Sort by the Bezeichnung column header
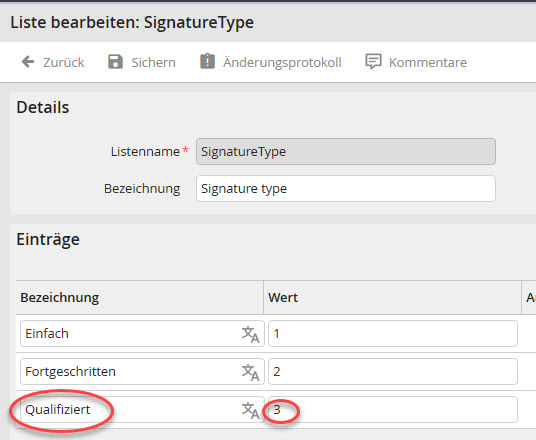The height and width of the screenshot is (440, 536). coord(59,298)
